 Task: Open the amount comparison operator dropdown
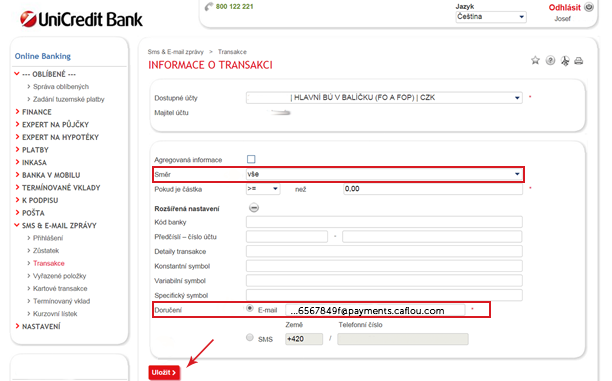(x=263, y=189)
